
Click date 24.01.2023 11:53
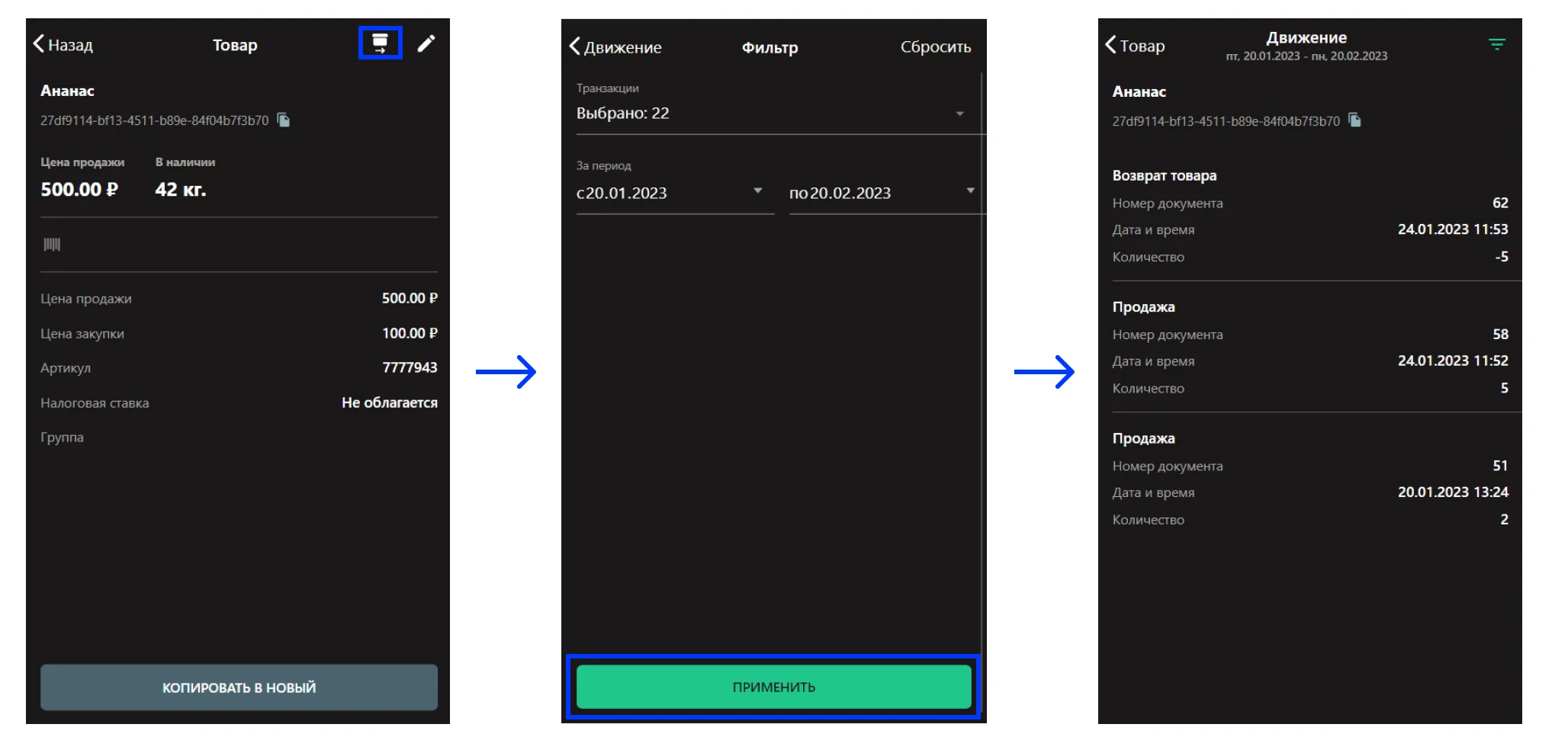(x=1453, y=229)
